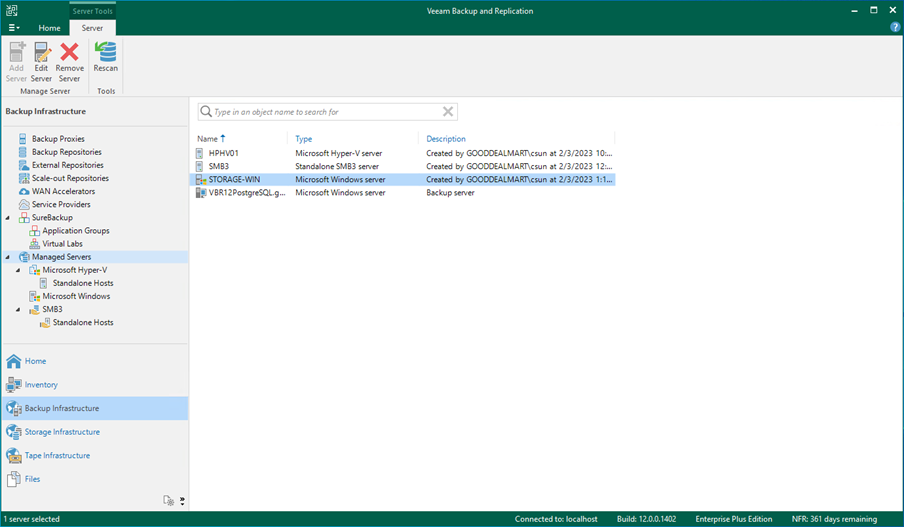
Task: Go to the Home navigation view
Action: point(95,362)
